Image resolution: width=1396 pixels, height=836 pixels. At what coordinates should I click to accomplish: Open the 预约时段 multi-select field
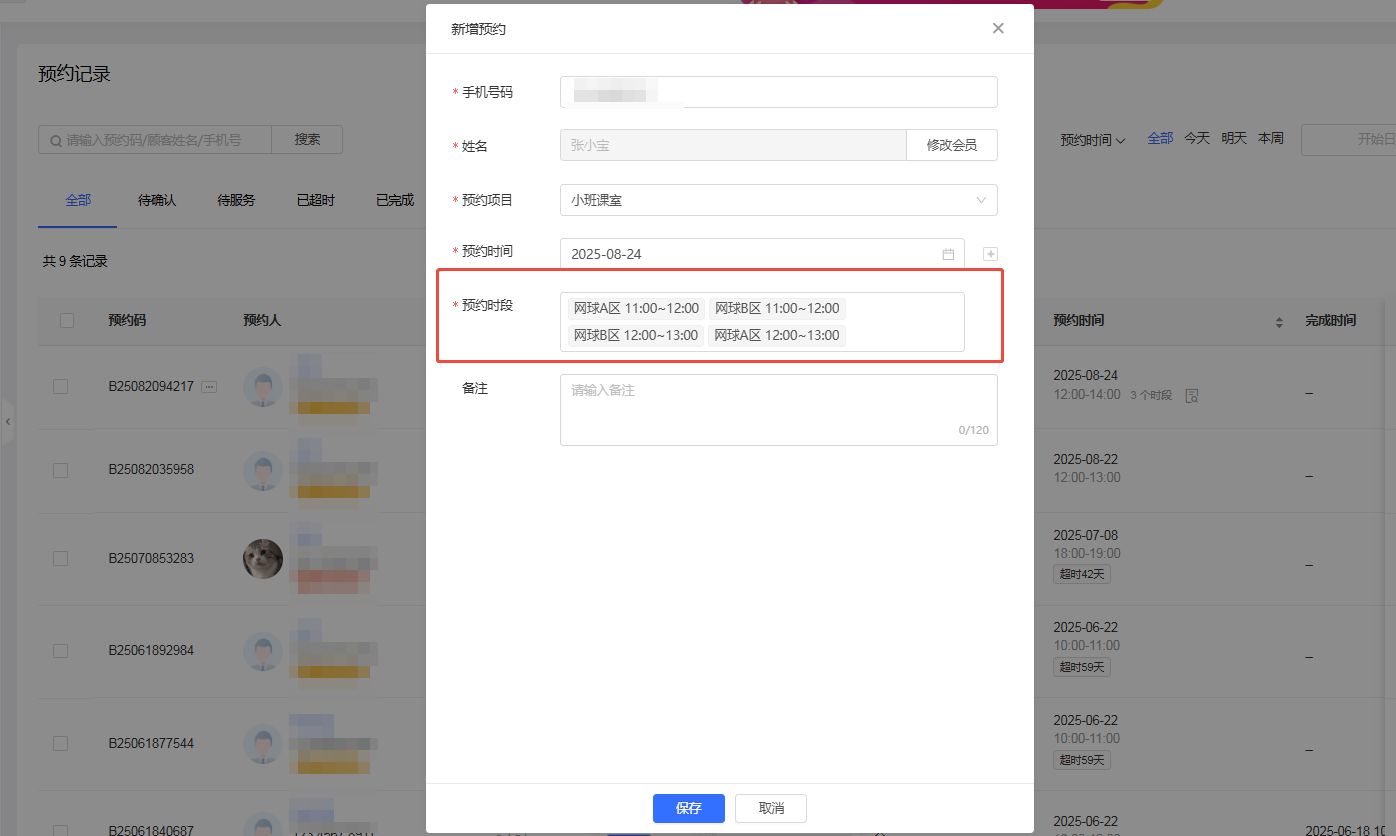point(900,322)
